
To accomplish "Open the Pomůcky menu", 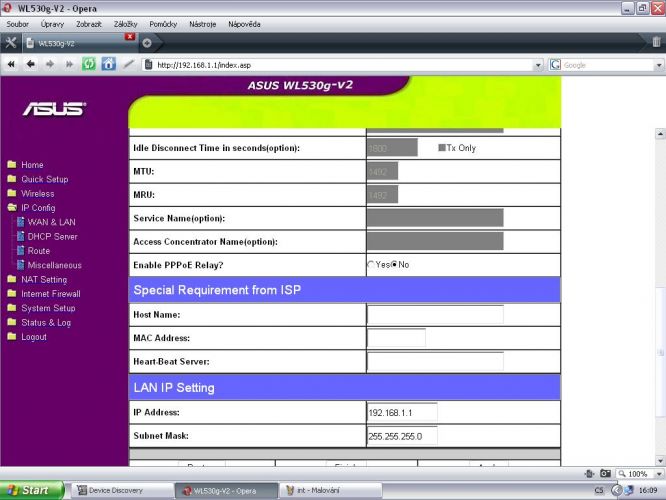I will click(x=163, y=24).
